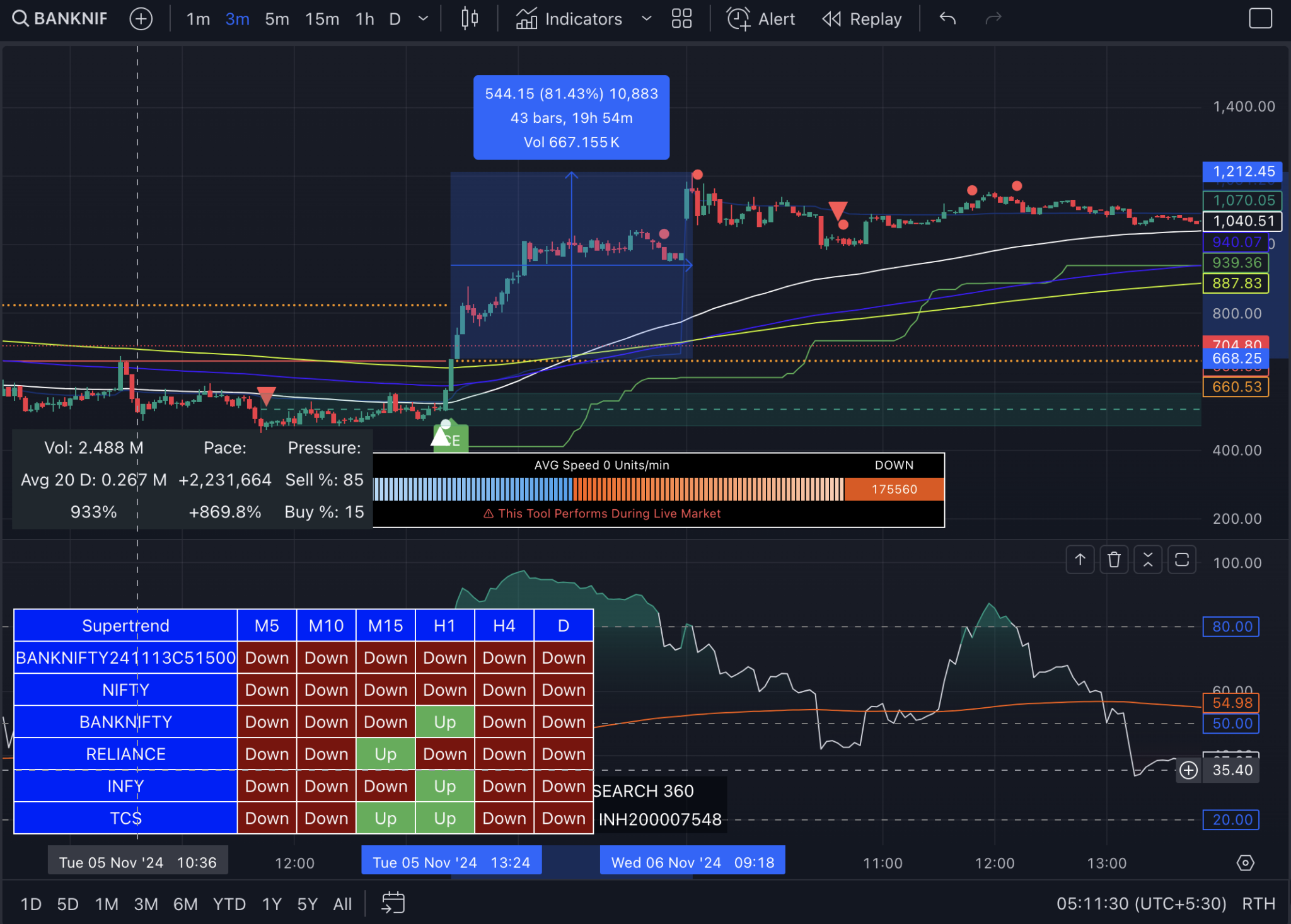Open the layout grid selector
The image size is (1291, 924).
681,19
